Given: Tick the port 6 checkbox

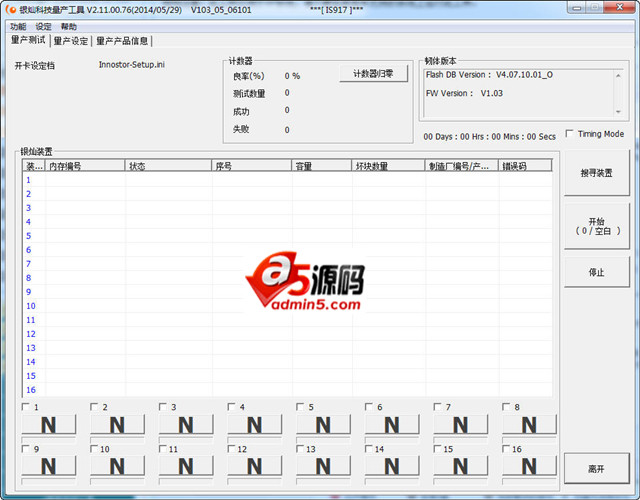Looking at the screenshot, I should click(369, 407).
